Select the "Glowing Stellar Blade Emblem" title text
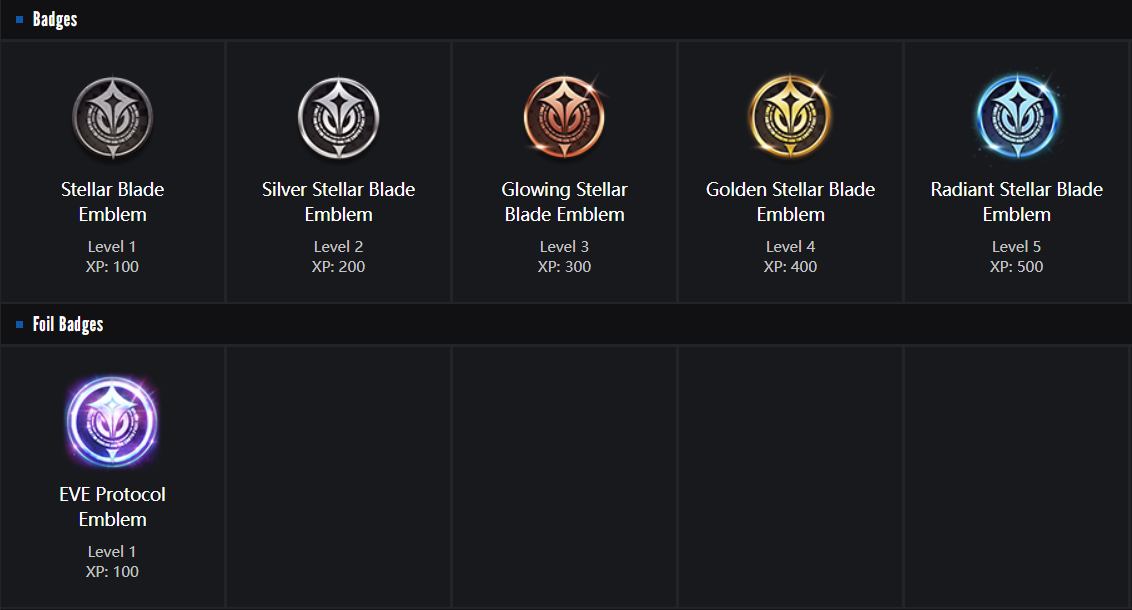The height and width of the screenshot is (610, 1132). (564, 202)
